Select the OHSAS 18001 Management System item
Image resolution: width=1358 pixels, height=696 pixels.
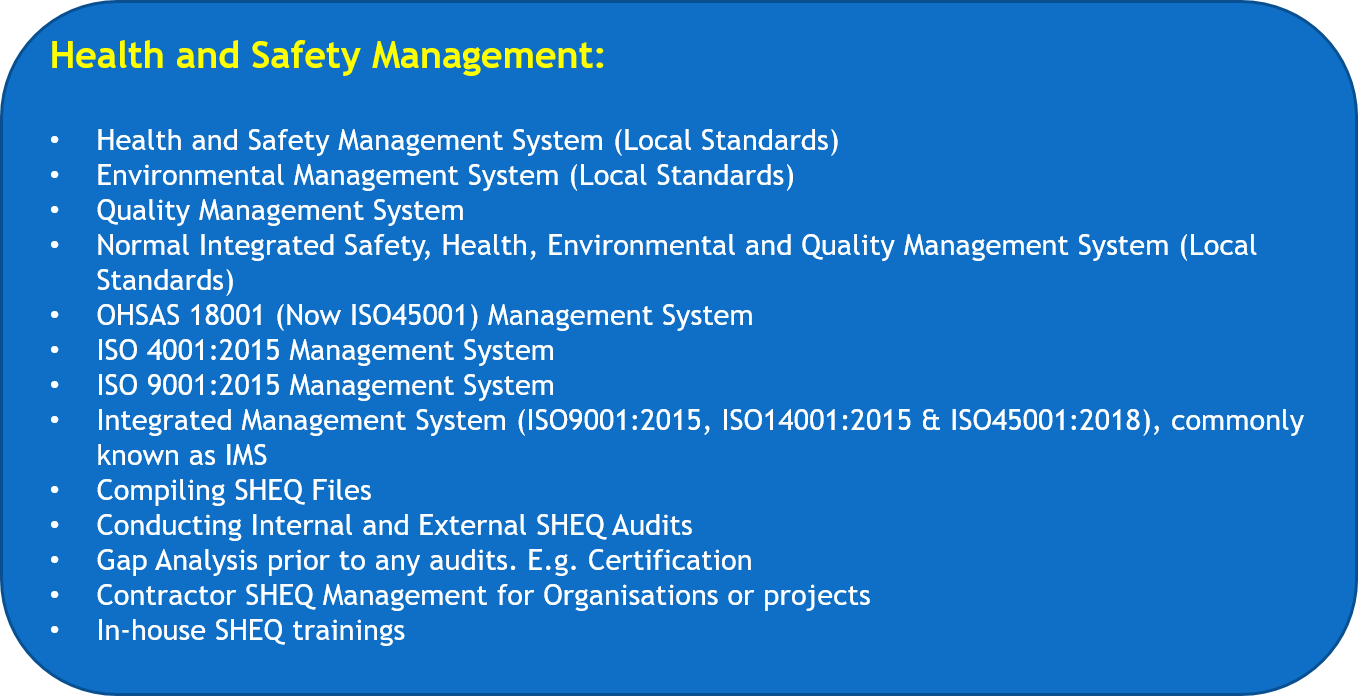[x=424, y=316]
